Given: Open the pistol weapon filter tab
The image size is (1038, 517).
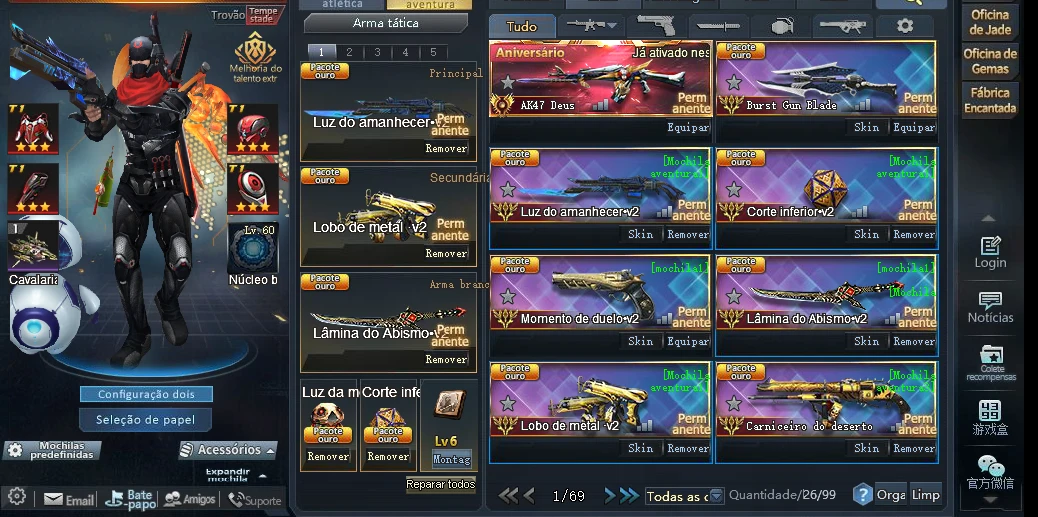Looking at the screenshot, I should (655, 26).
